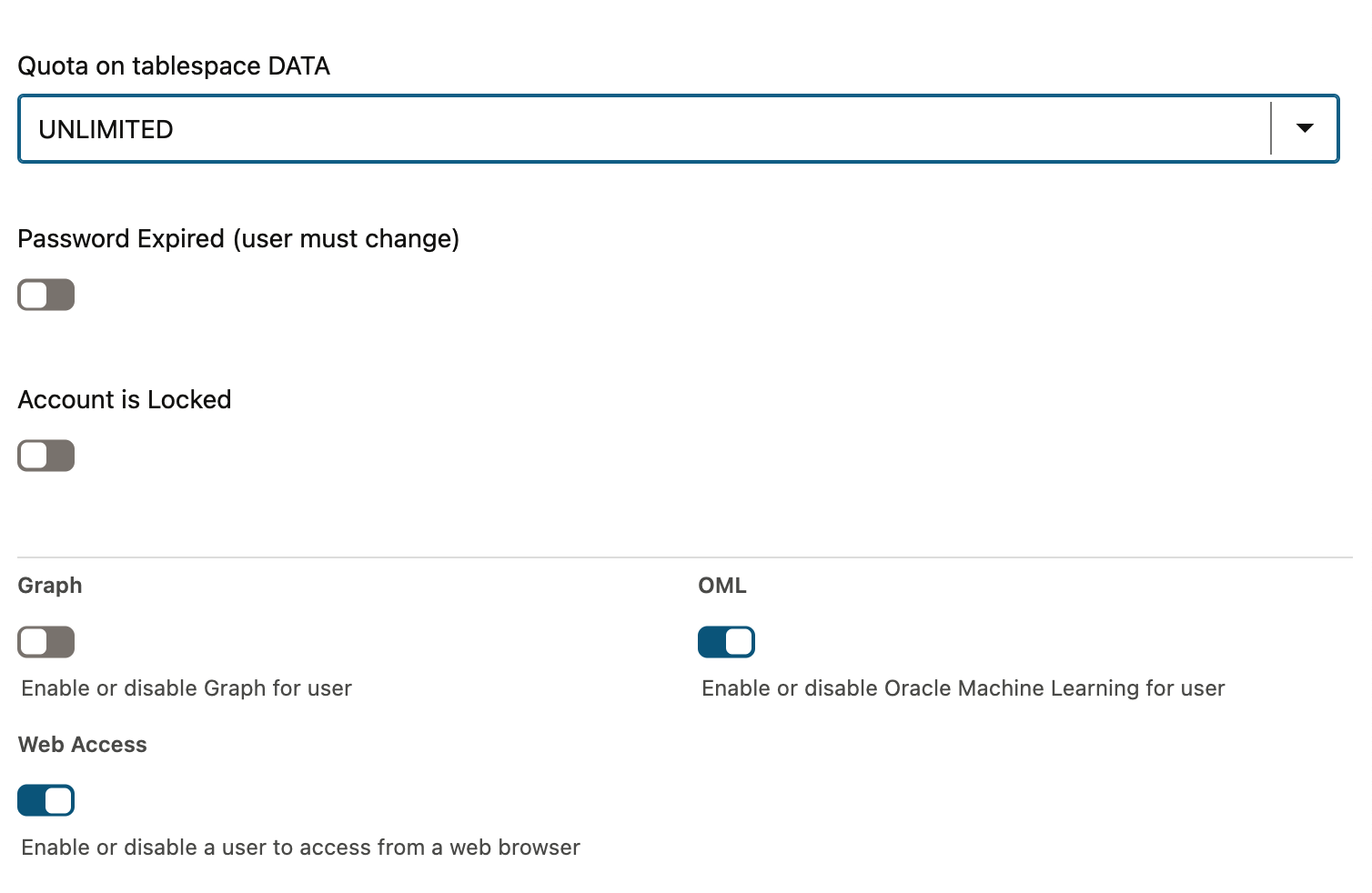The image size is (1372, 893).
Task: Select the Graph section heading
Action: click(50, 586)
